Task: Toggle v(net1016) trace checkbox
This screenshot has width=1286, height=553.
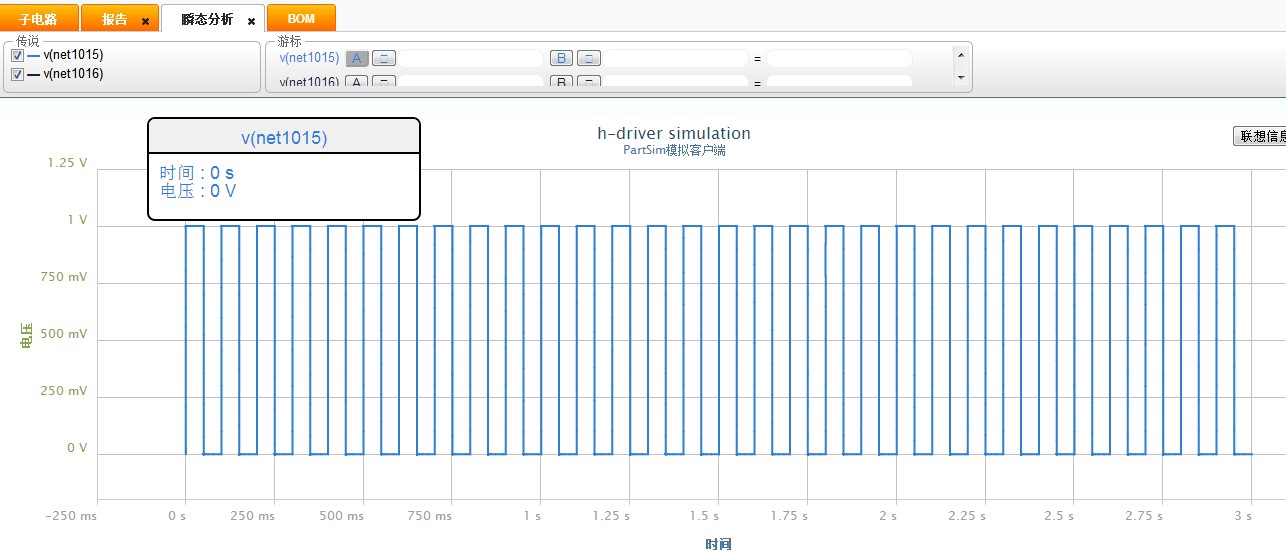Action: (x=17, y=74)
